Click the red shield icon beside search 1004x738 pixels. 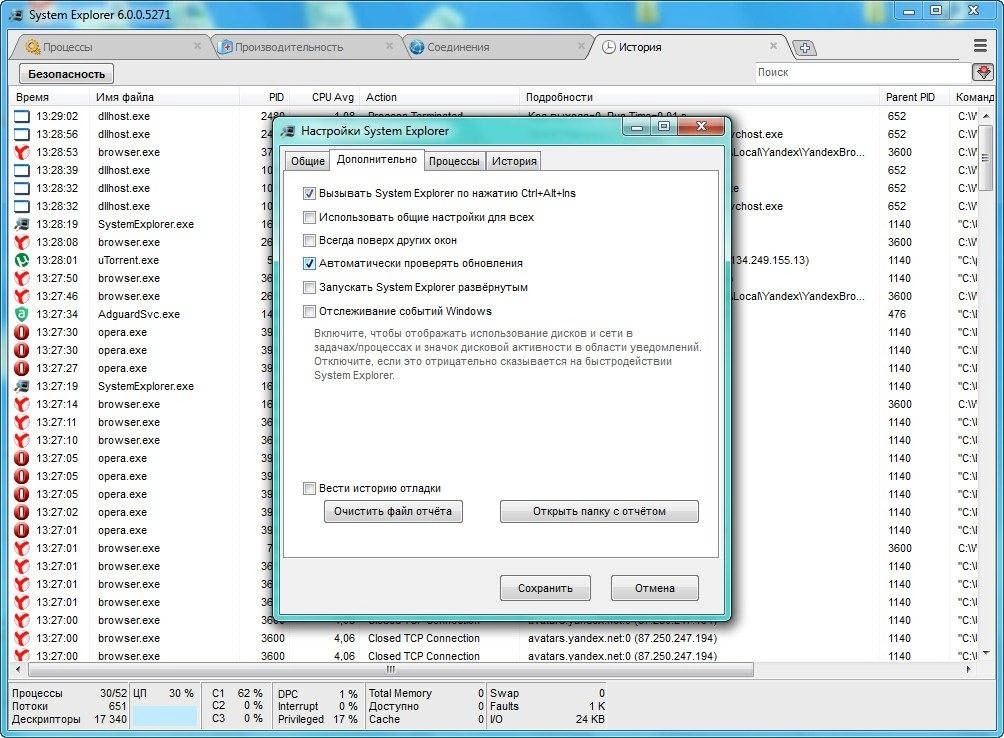click(x=983, y=72)
